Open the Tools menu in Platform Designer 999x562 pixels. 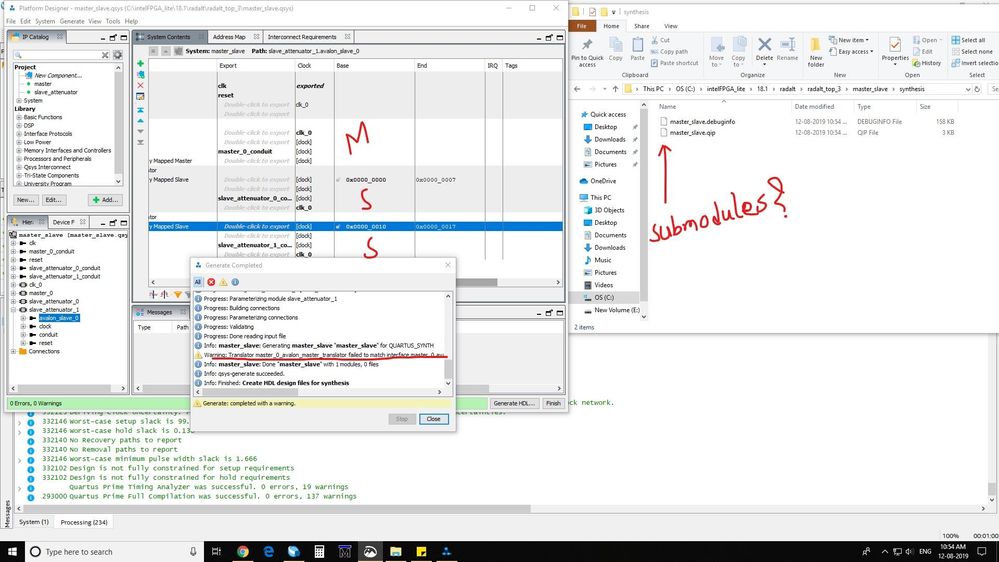pos(113,21)
